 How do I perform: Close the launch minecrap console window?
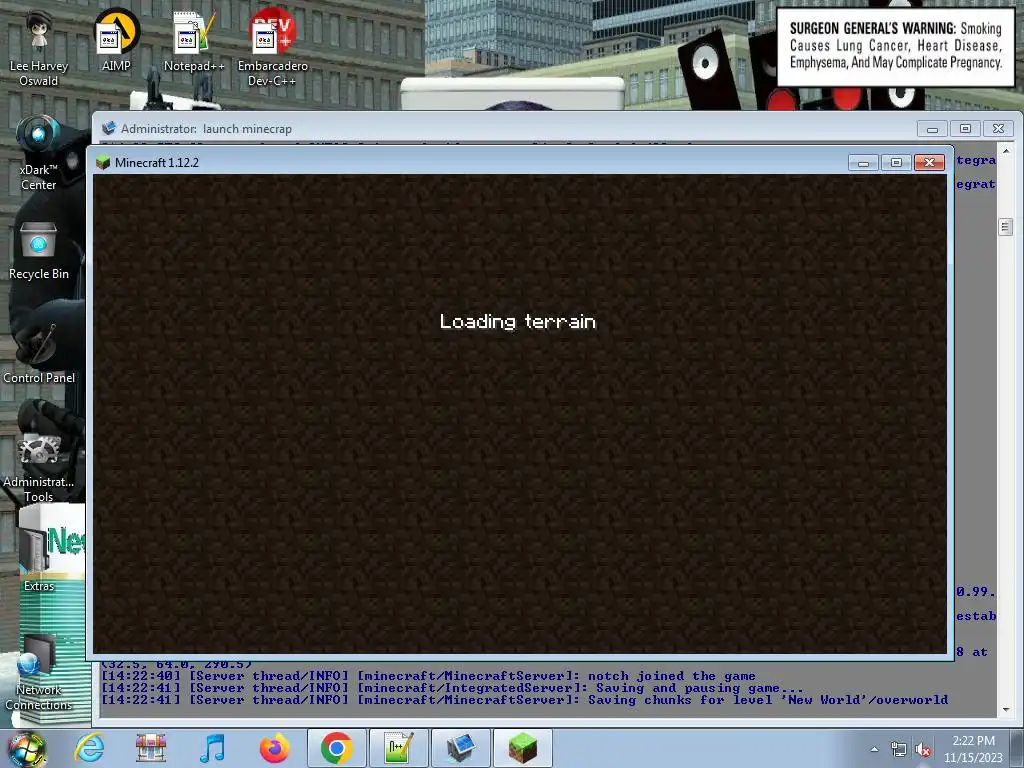pyautogui.click(x=999, y=129)
